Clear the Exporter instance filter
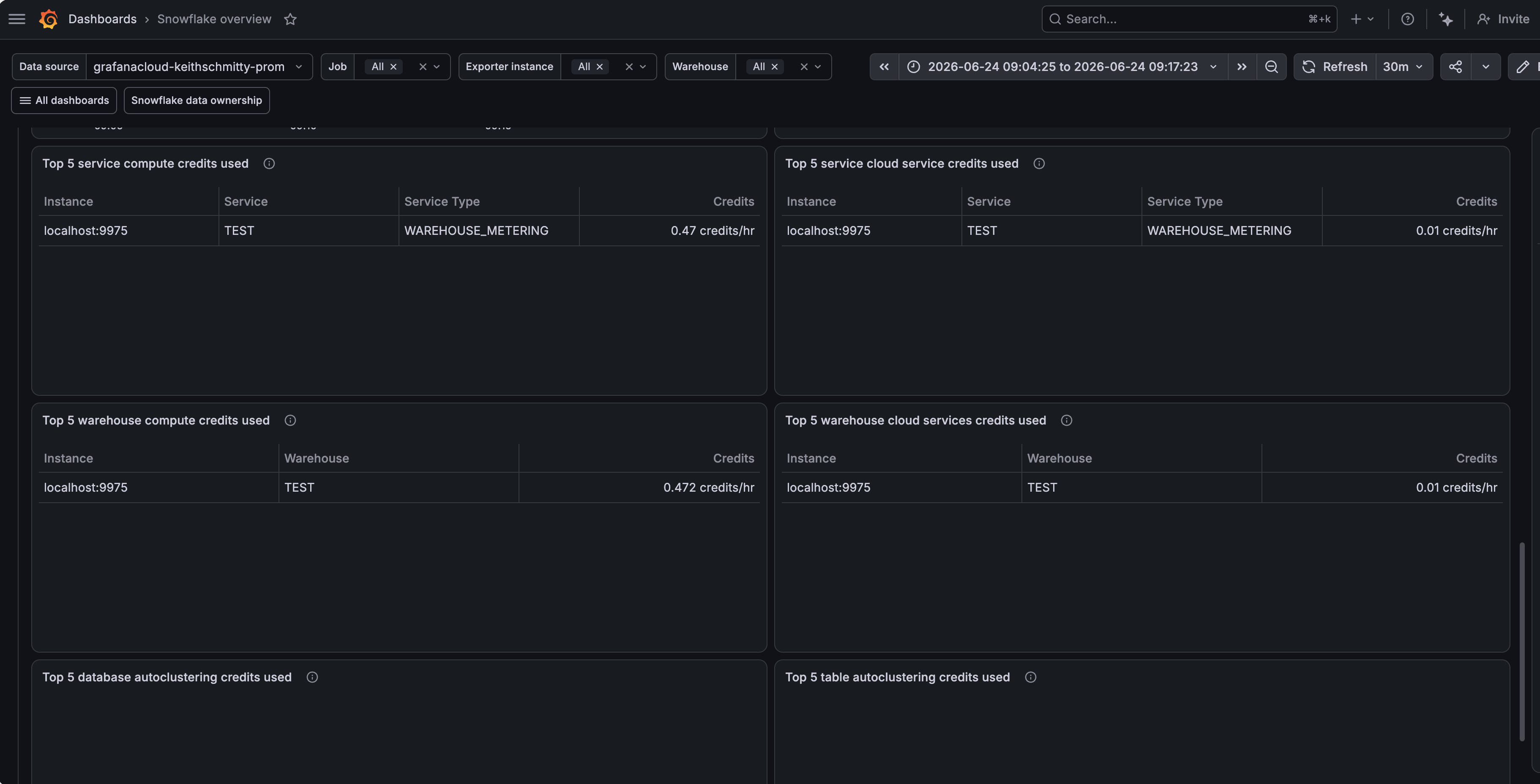Image resolution: width=1540 pixels, height=784 pixels. click(628, 66)
